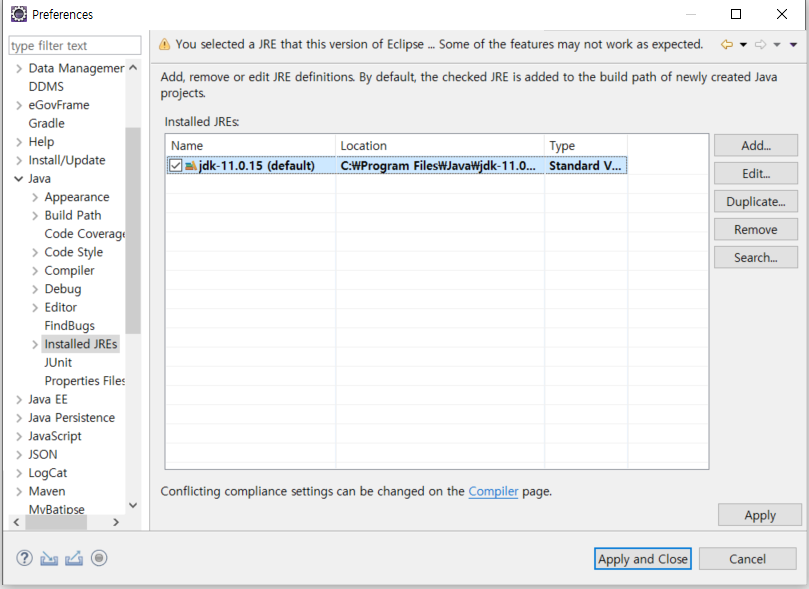
Task: Expand the Build Path node
Action: [35, 216]
